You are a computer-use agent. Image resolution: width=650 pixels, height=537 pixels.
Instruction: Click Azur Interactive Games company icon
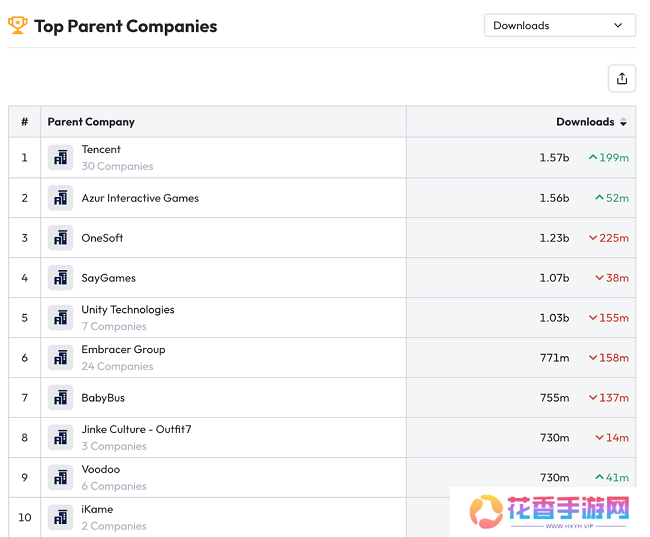(61, 198)
